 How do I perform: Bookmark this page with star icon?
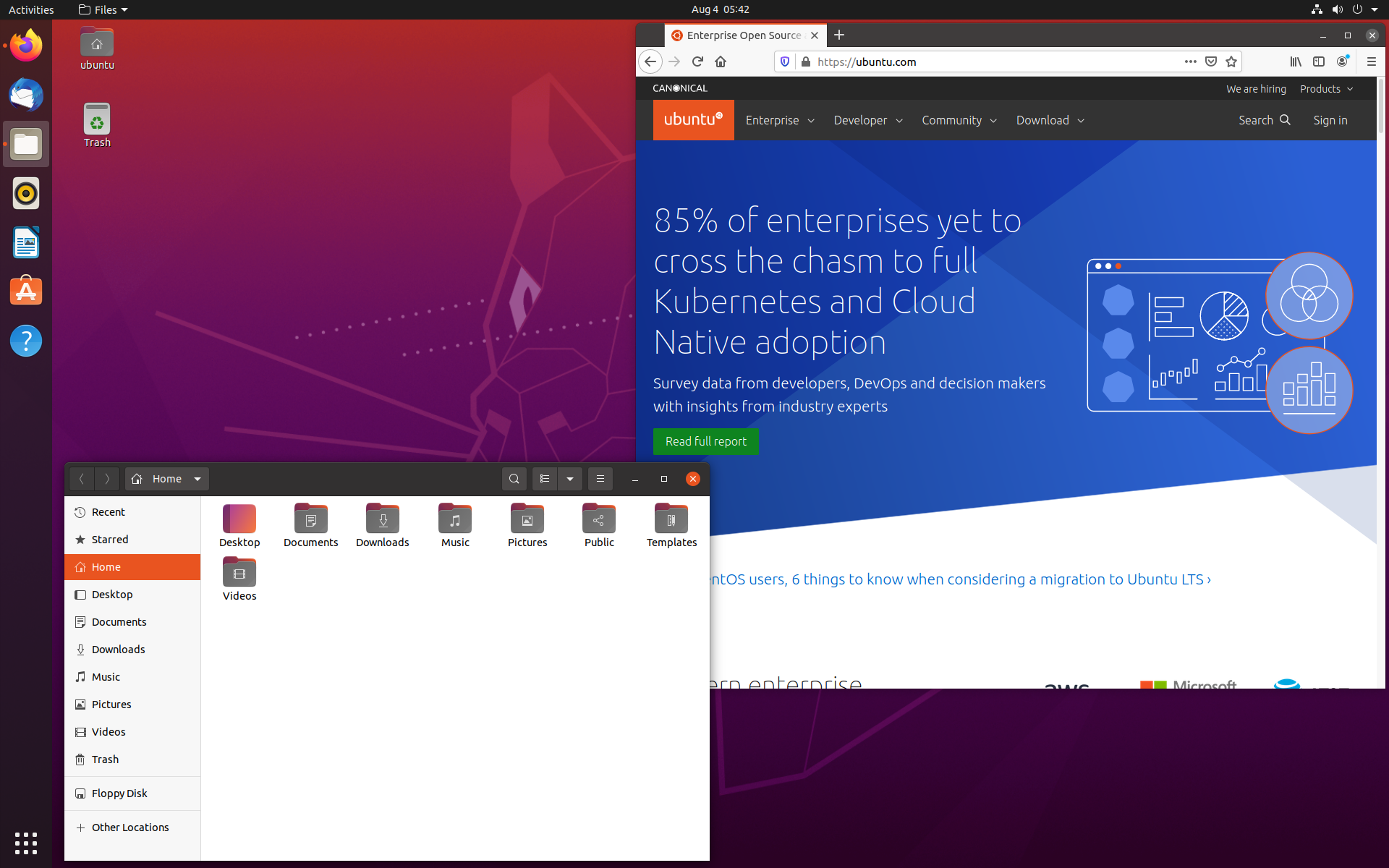coord(1231,61)
